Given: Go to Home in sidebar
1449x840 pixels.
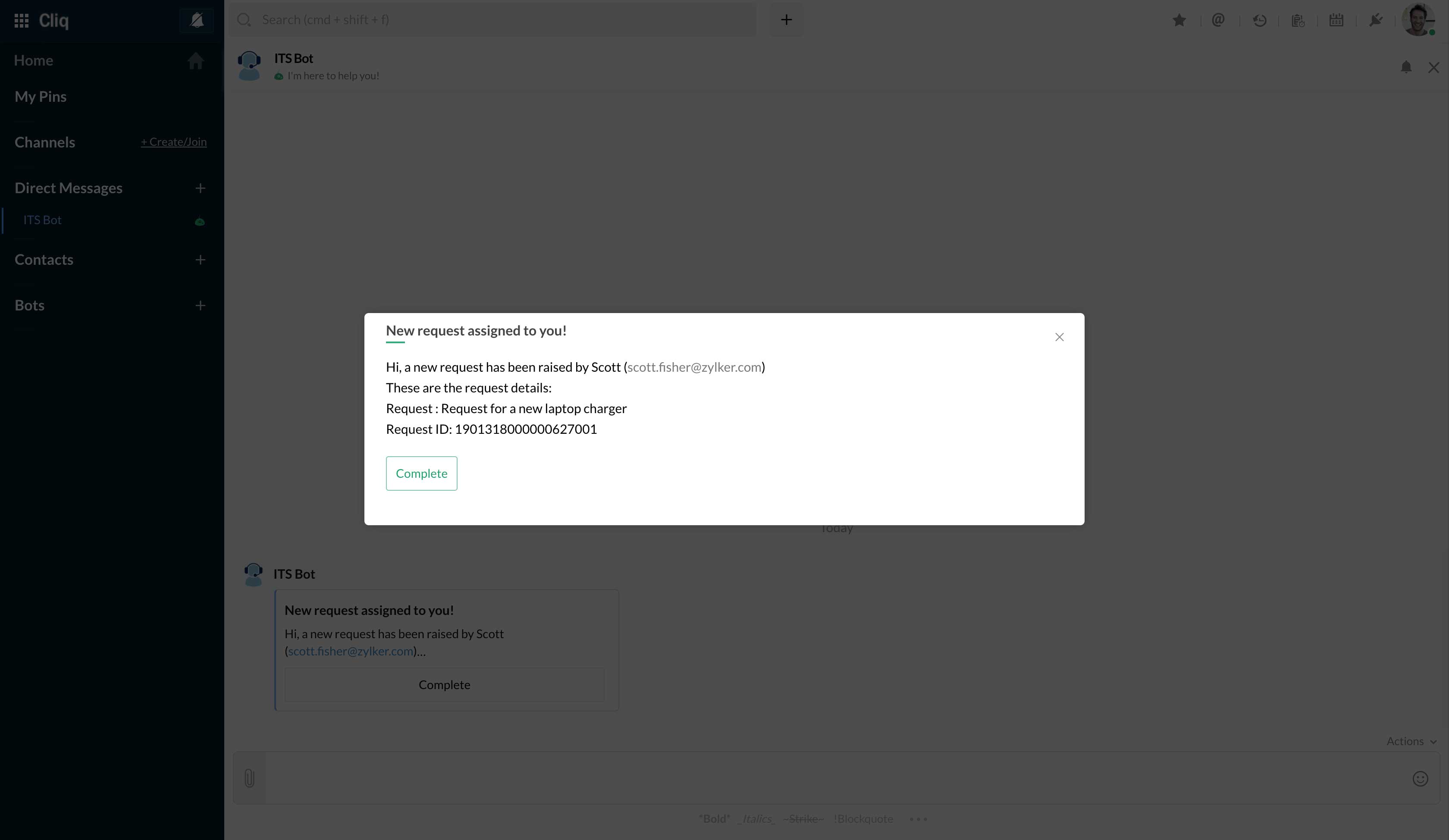Looking at the screenshot, I should (33, 60).
